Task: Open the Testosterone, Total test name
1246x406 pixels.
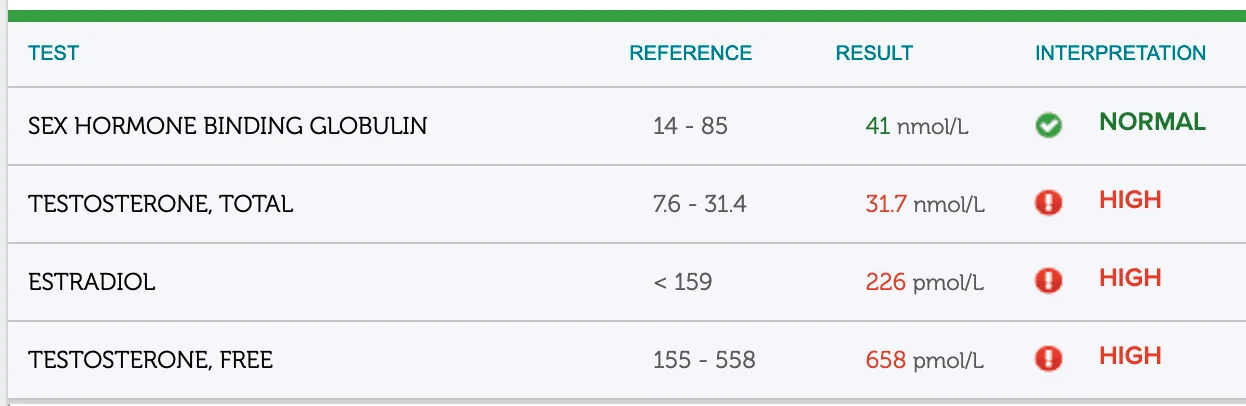Action: coord(160,204)
